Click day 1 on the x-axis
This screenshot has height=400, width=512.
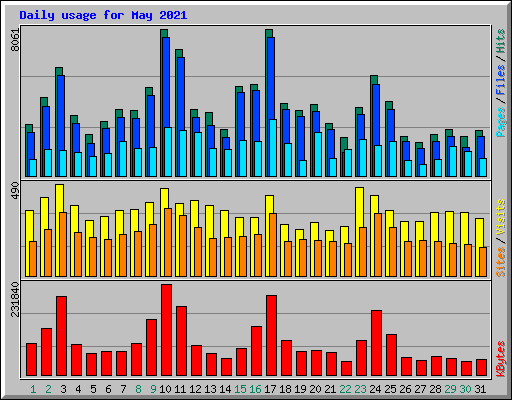[33, 389]
